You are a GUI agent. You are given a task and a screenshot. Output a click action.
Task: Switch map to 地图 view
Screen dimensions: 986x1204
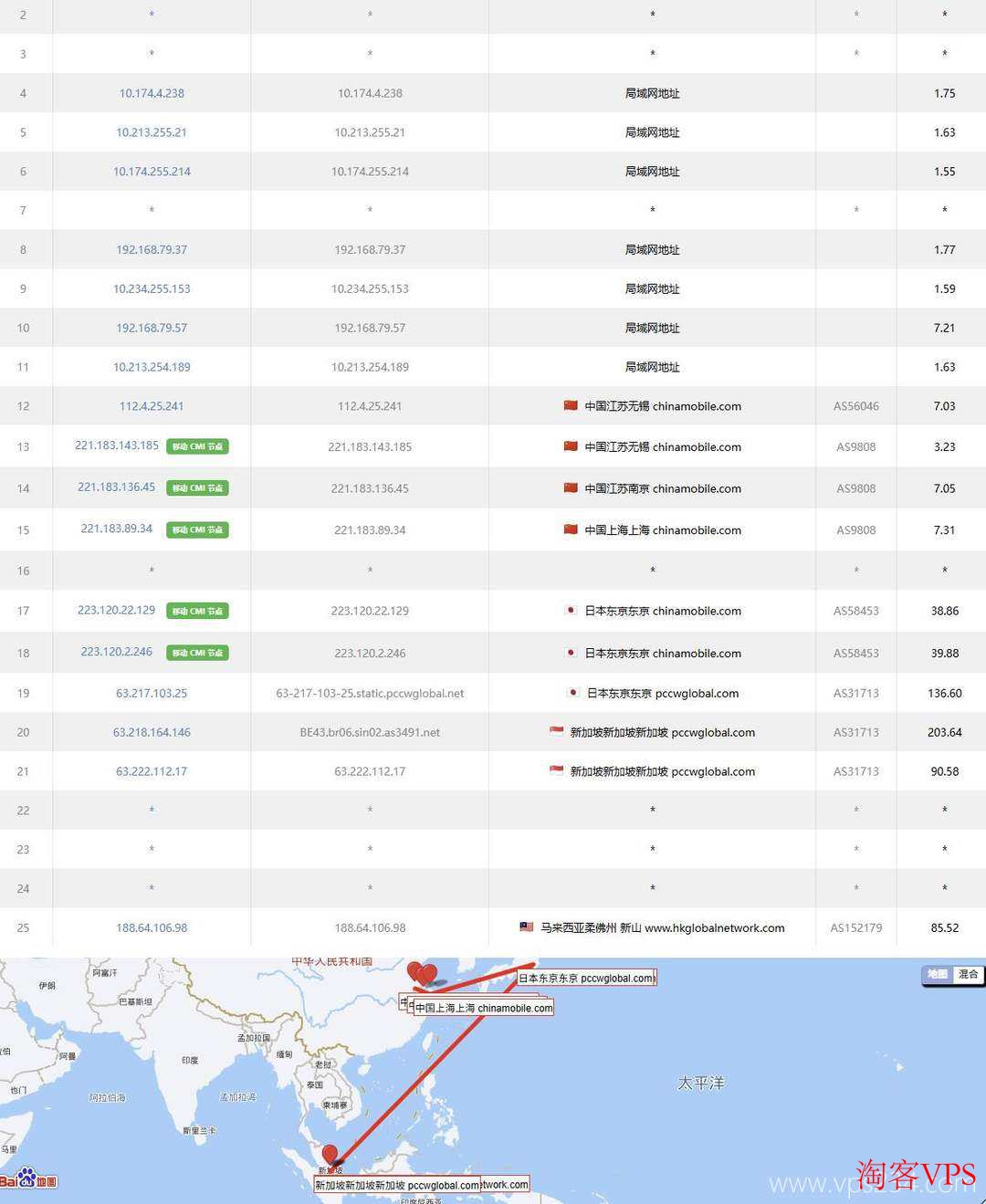(x=938, y=974)
